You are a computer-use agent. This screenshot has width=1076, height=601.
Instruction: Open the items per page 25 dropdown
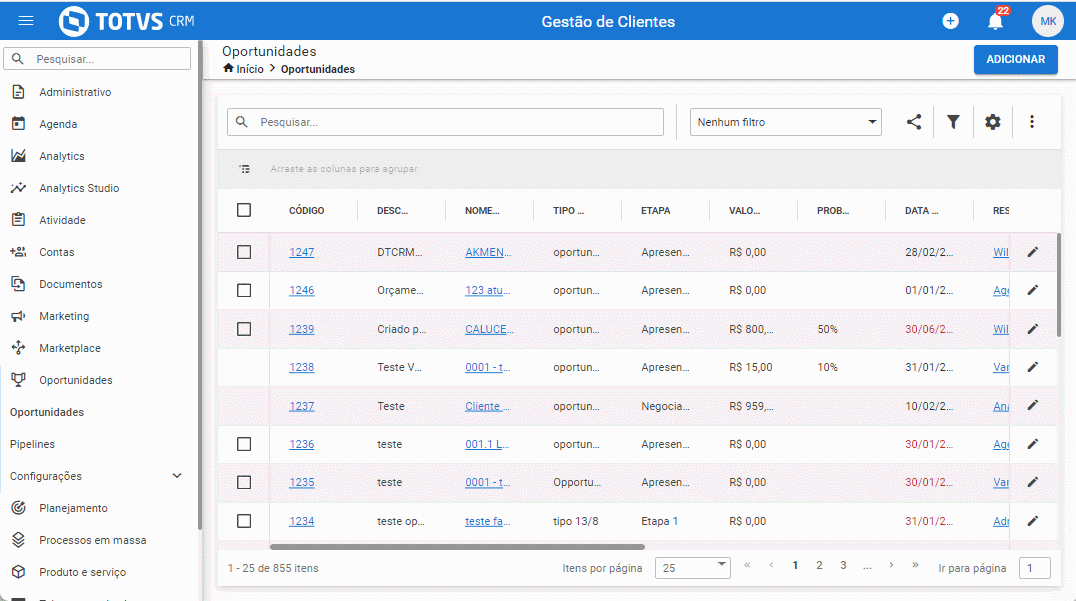coord(692,568)
